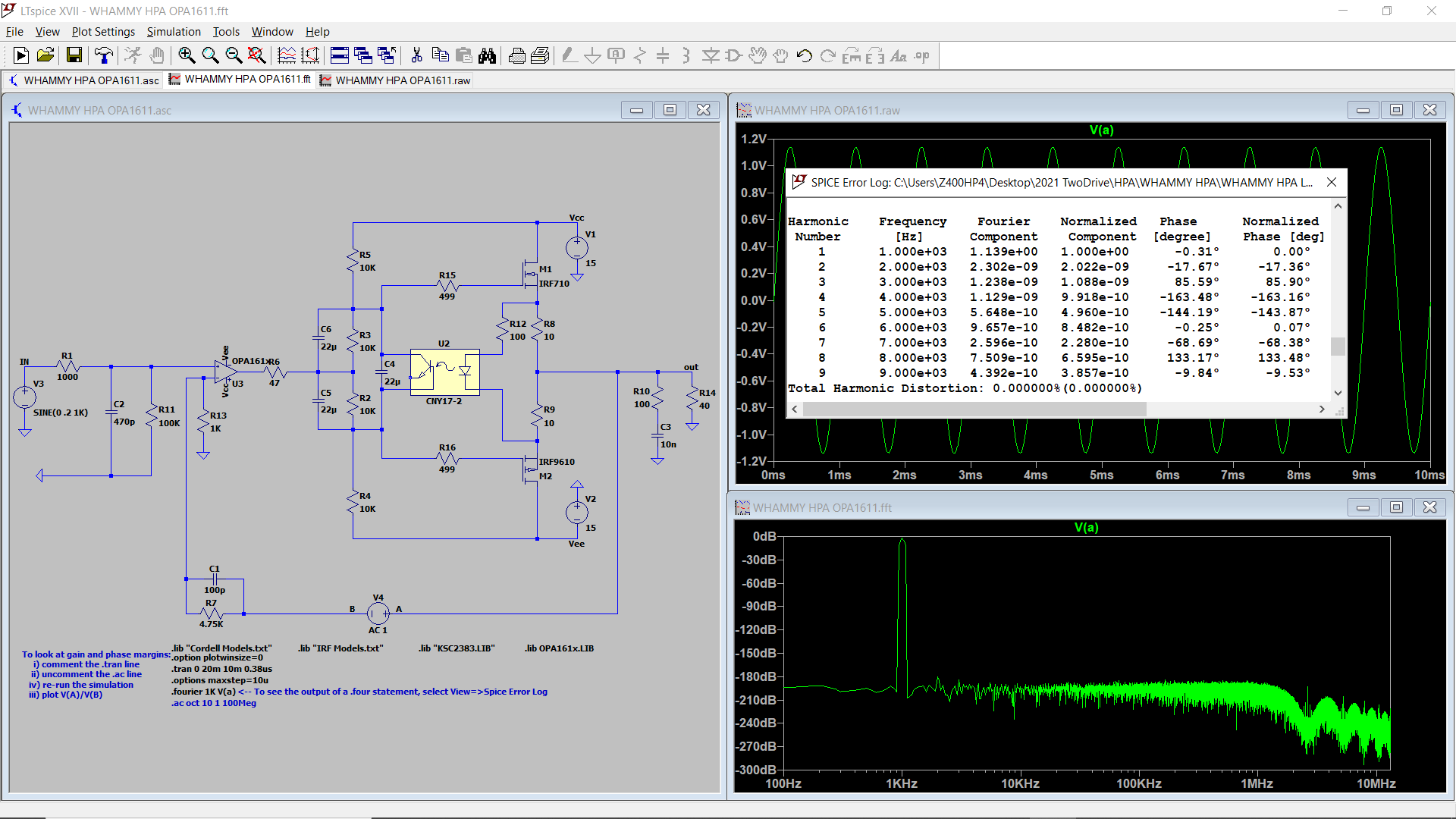Tile windows horizontally using toolbar icon
1456x819 pixels.
[340, 55]
